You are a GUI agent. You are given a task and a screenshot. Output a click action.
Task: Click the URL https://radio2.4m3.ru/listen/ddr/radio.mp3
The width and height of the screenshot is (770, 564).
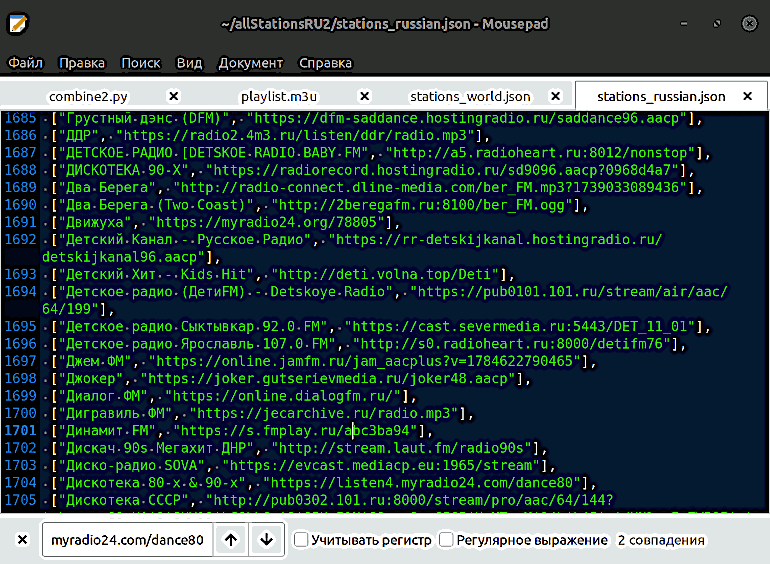295,135
